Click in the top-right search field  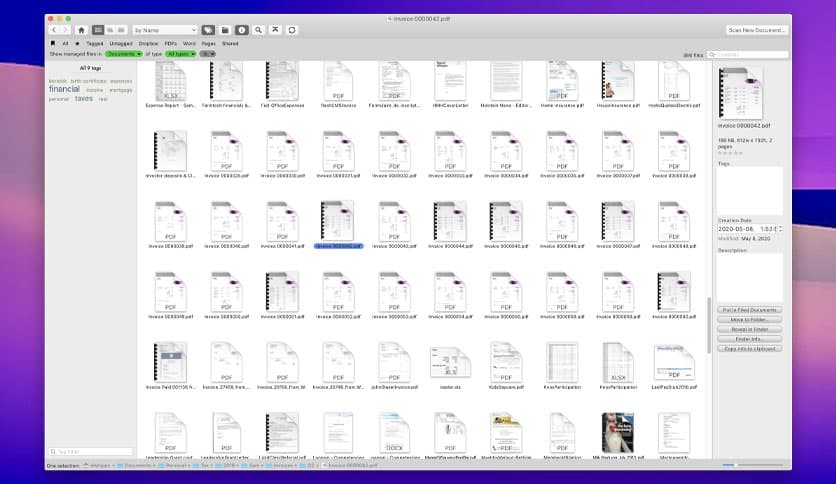(747, 54)
